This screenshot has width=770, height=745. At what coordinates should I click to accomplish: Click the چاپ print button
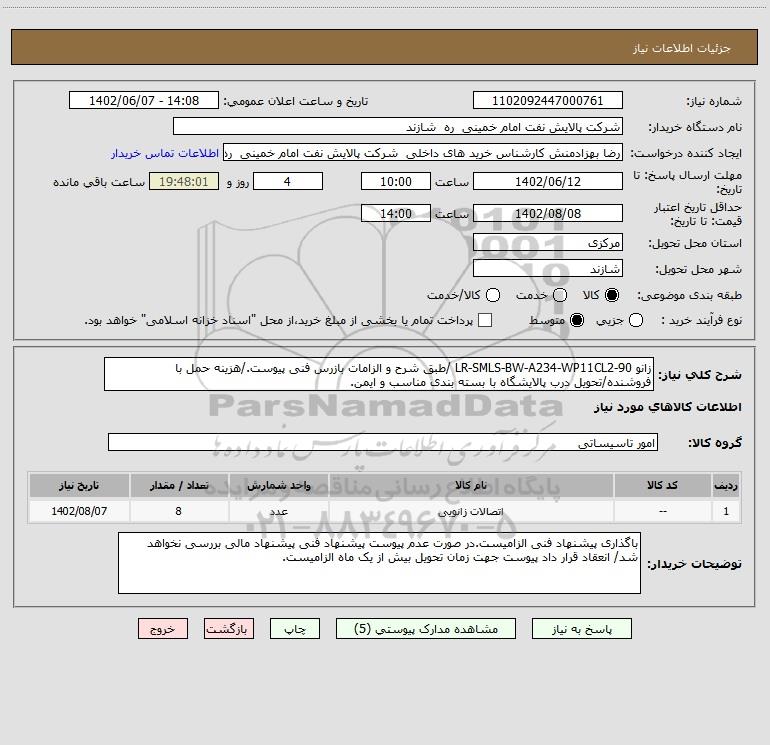click(x=295, y=629)
